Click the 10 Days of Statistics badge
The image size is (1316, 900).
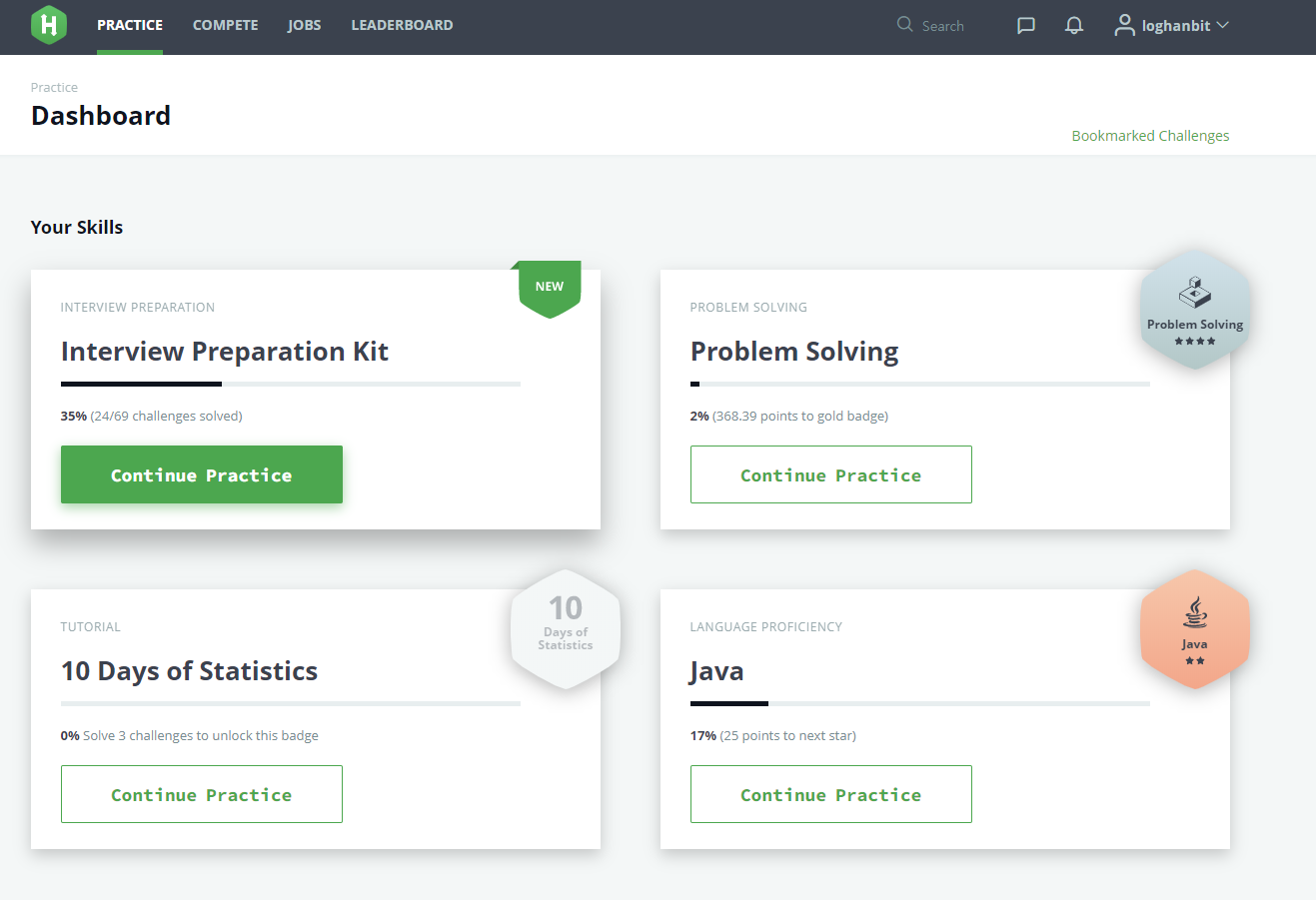[x=566, y=629]
